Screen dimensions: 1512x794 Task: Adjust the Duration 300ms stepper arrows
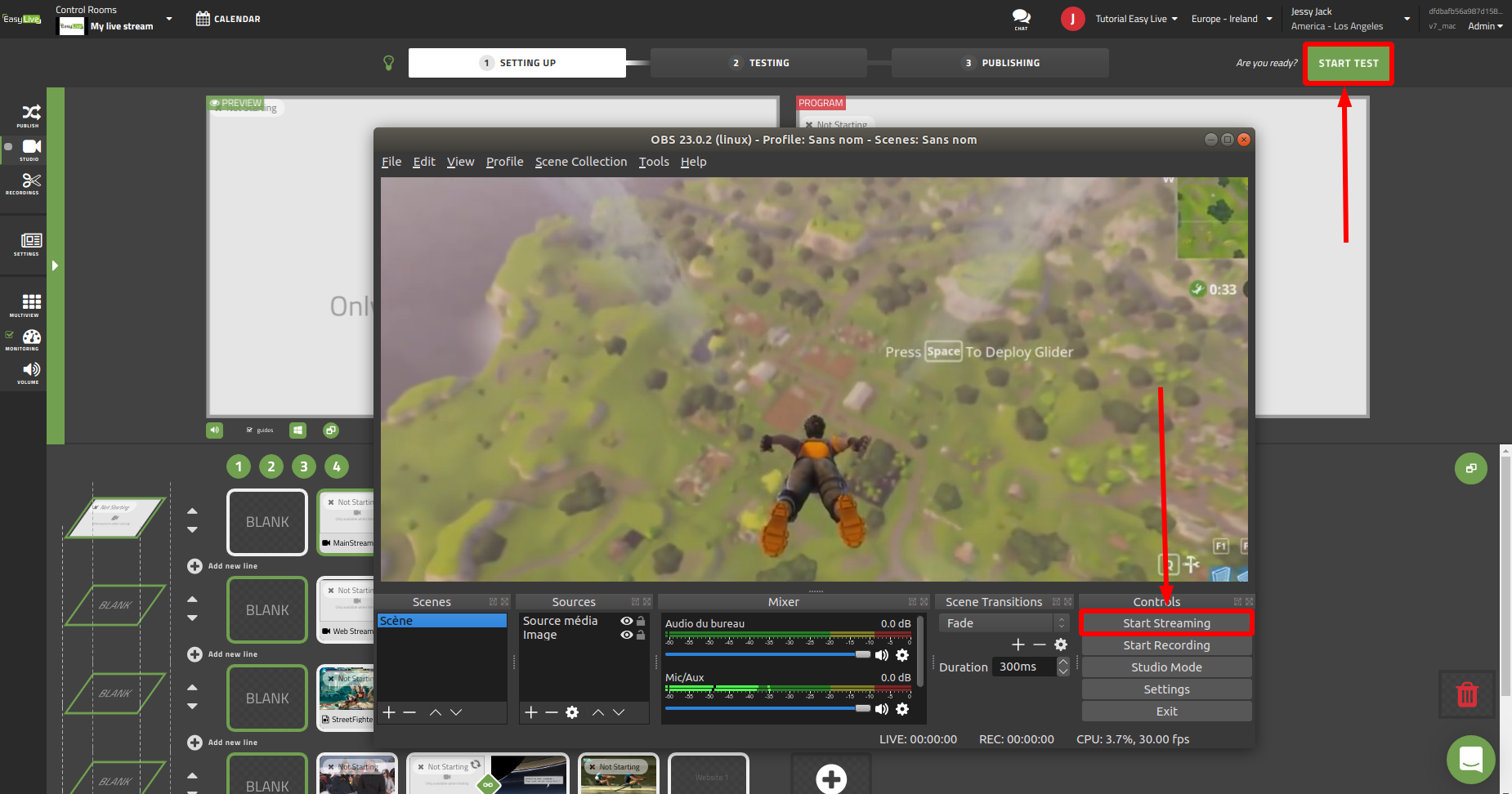pos(1063,667)
